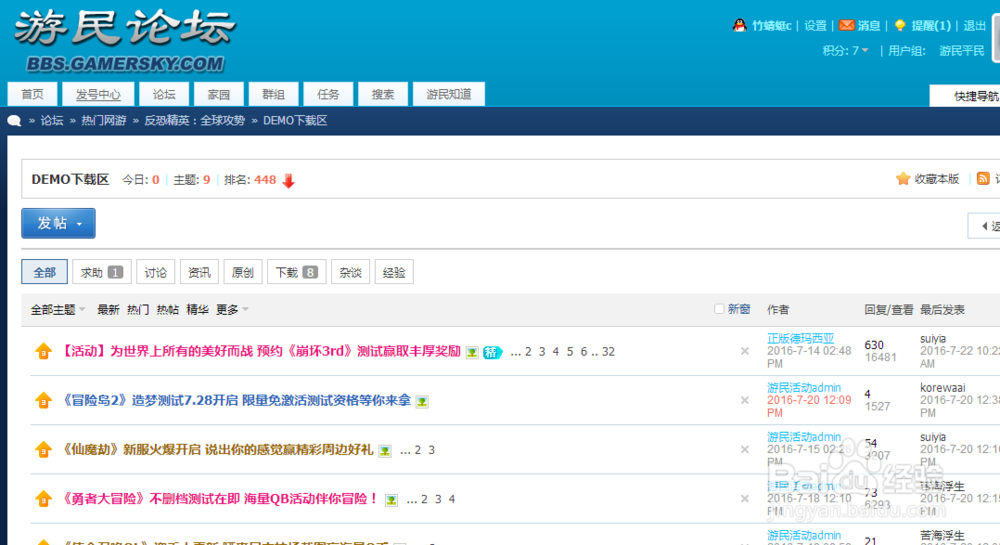Viewport: 1000px width, 545px height.
Task: Filter threads by 精华
Action: point(198,310)
